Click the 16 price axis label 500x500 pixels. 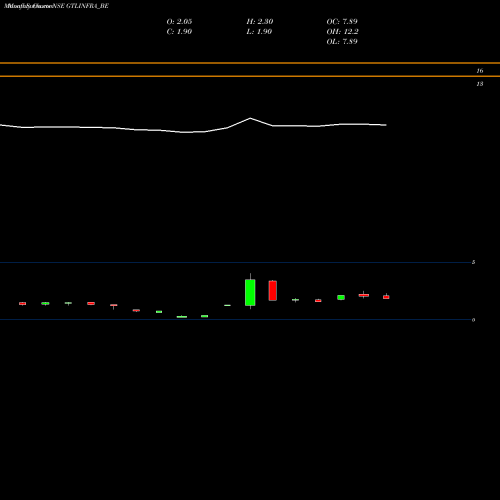pos(480,71)
